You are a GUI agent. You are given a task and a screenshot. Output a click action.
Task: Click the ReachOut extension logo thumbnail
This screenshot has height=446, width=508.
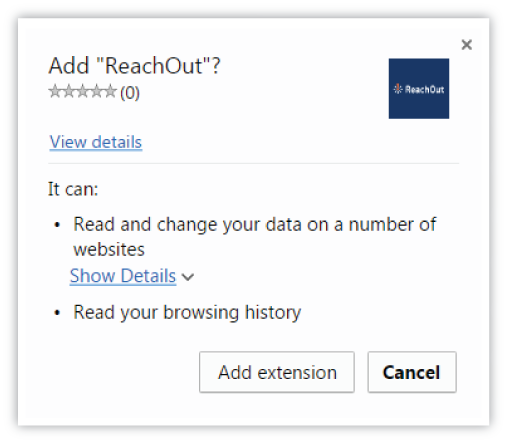419,89
